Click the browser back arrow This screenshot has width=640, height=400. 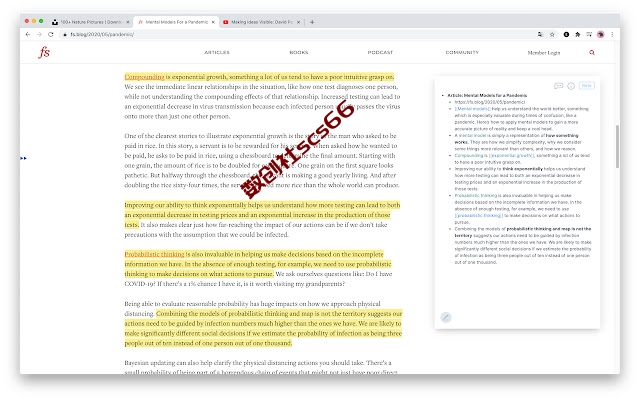coord(28,35)
